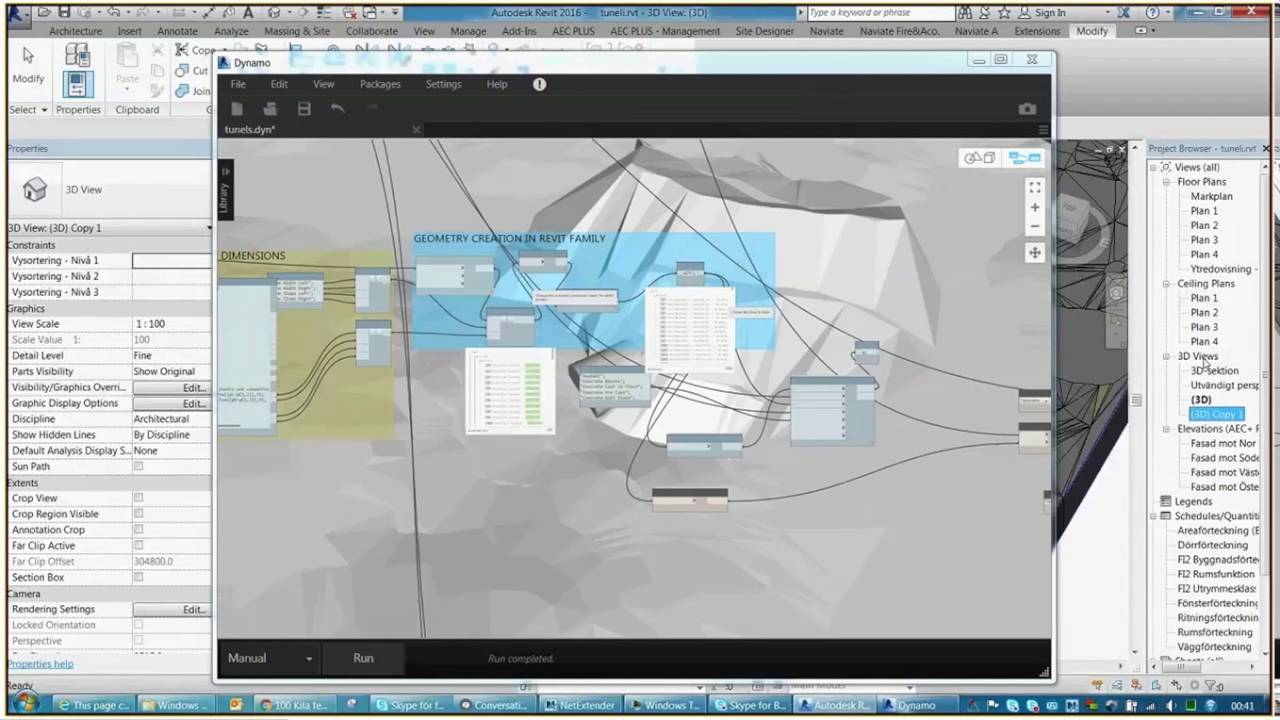Toggle Annotation Crop checkbox
The height and width of the screenshot is (720, 1280).
(138, 530)
